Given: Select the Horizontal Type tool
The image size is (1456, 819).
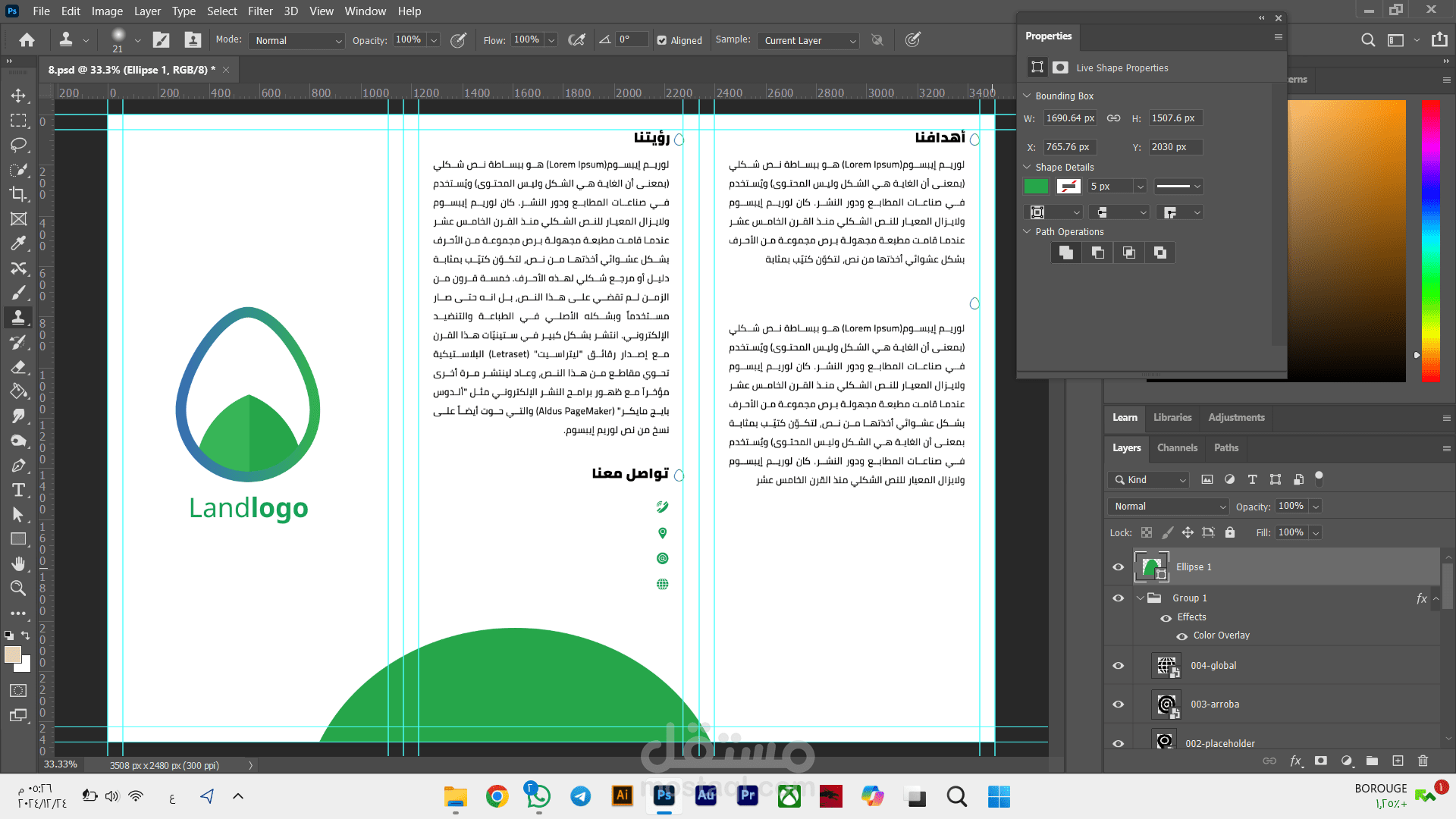Looking at the screenshot, I should pos(19,490).
